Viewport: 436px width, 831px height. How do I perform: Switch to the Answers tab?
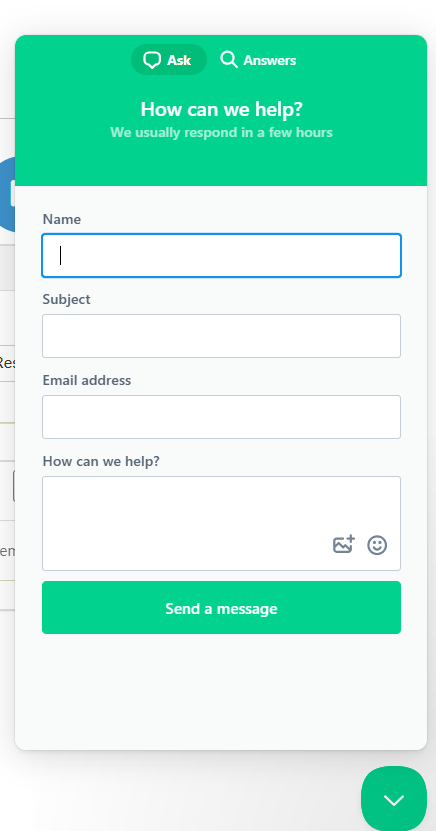tap(259, 60)
